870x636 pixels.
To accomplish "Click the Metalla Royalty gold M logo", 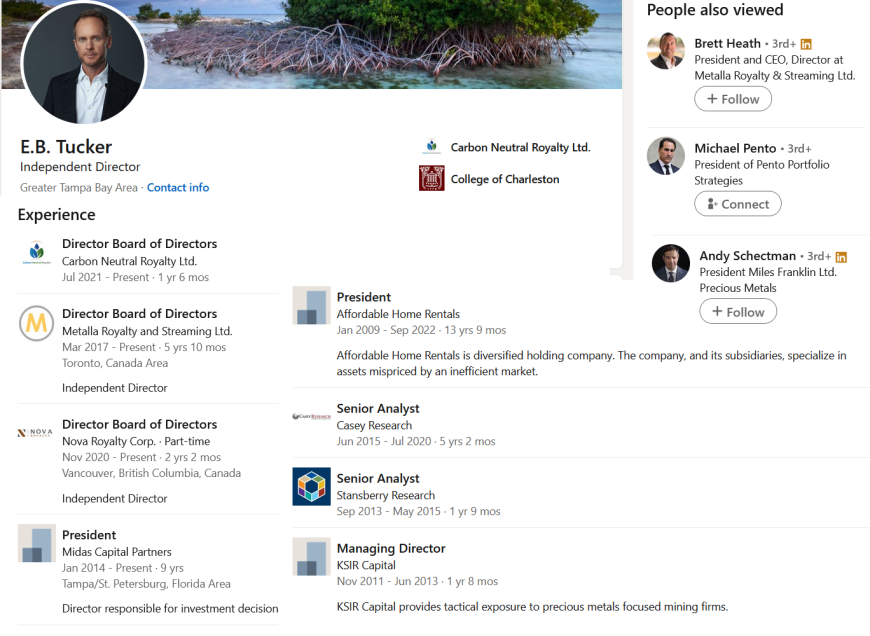I will (x=37, y=323).
